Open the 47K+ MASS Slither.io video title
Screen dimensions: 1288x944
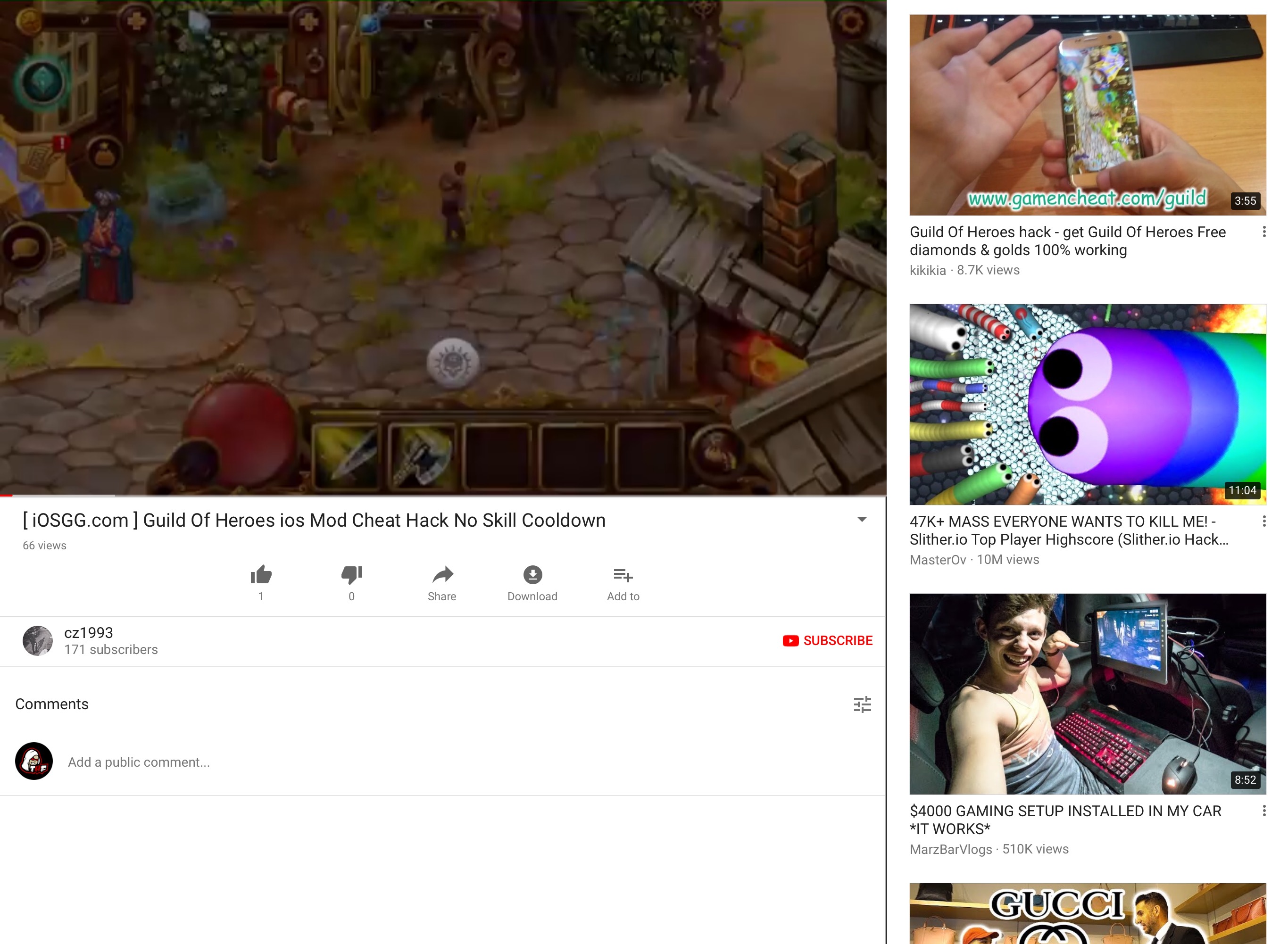coord(1069,530)
